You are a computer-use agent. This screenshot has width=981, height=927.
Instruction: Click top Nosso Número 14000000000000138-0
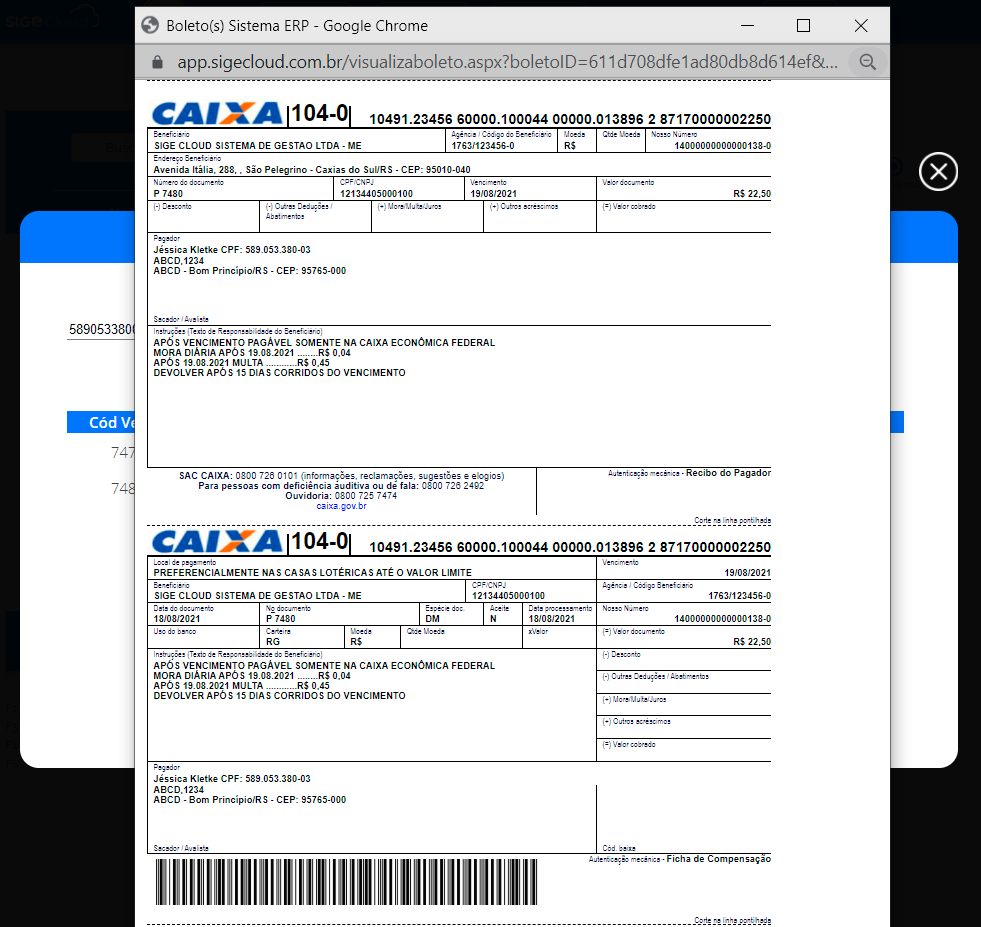(722, 146)
